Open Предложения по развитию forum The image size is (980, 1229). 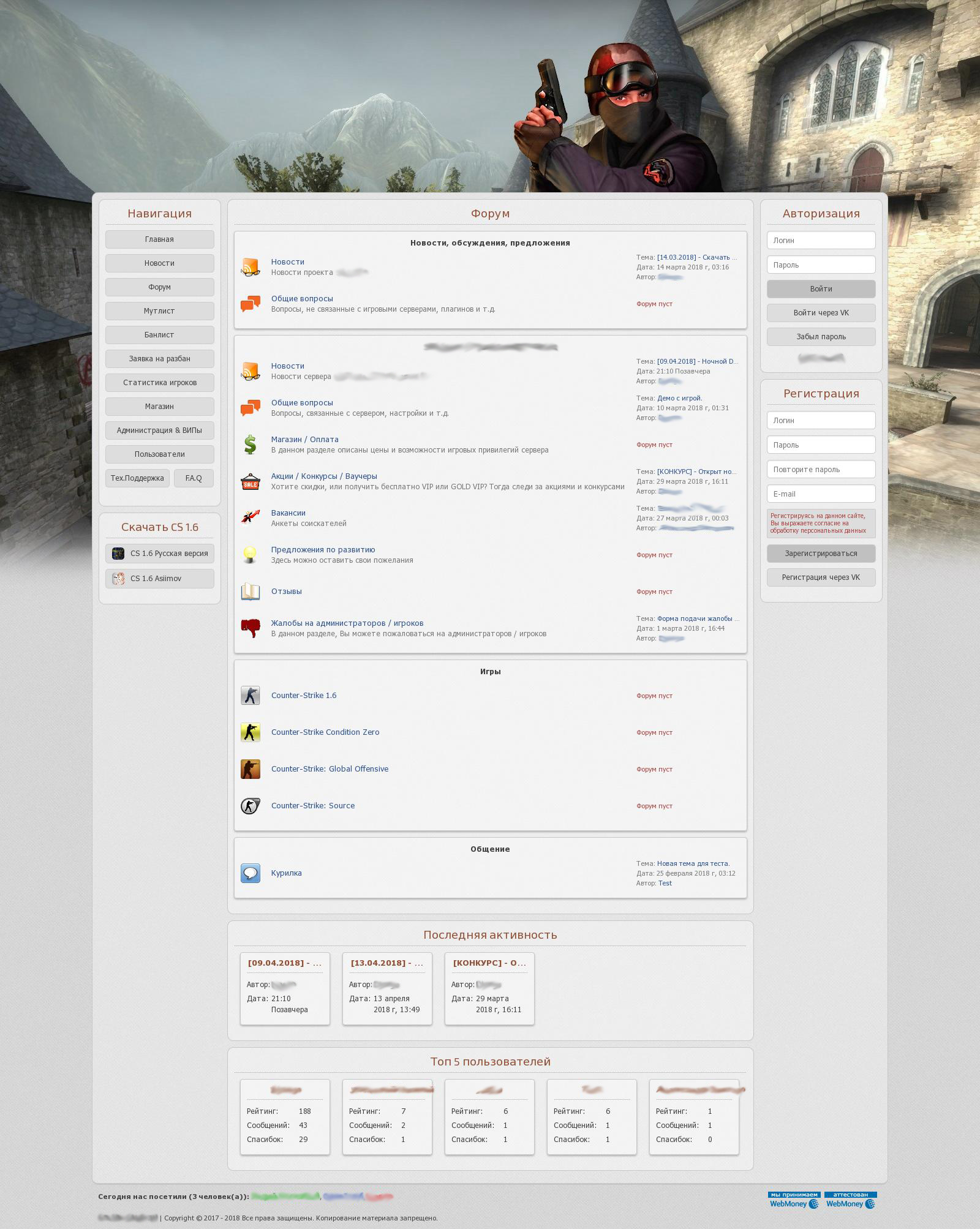(x=323, y=550)
